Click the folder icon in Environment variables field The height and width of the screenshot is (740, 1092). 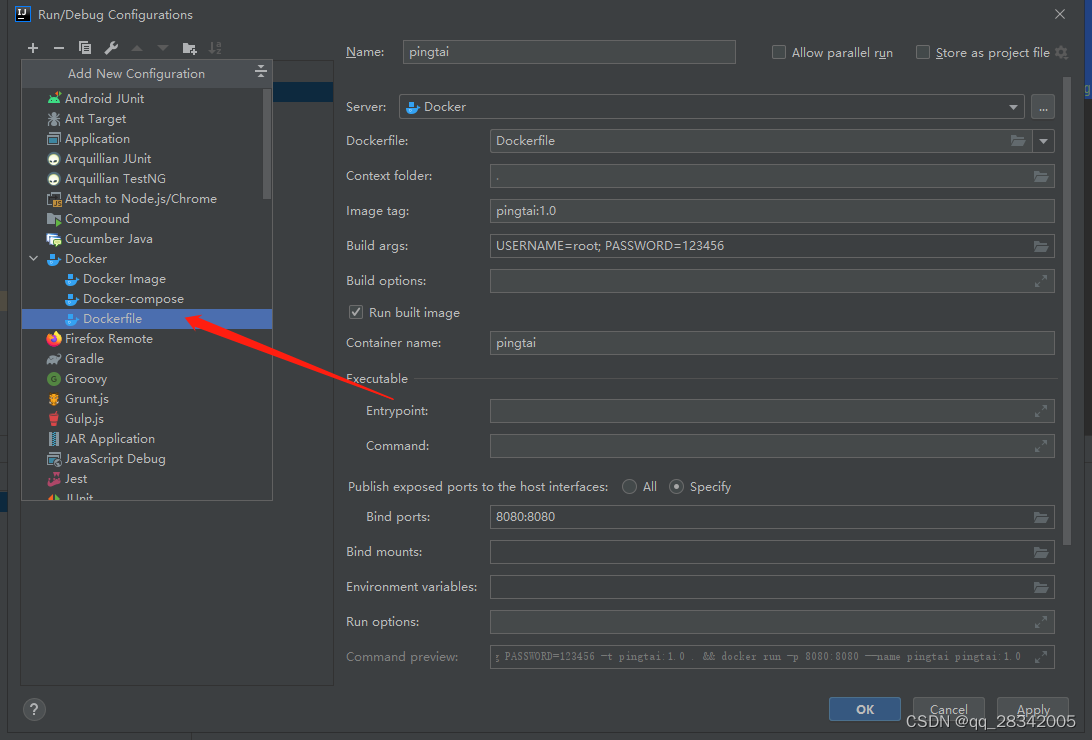[x=1041, y=587]
